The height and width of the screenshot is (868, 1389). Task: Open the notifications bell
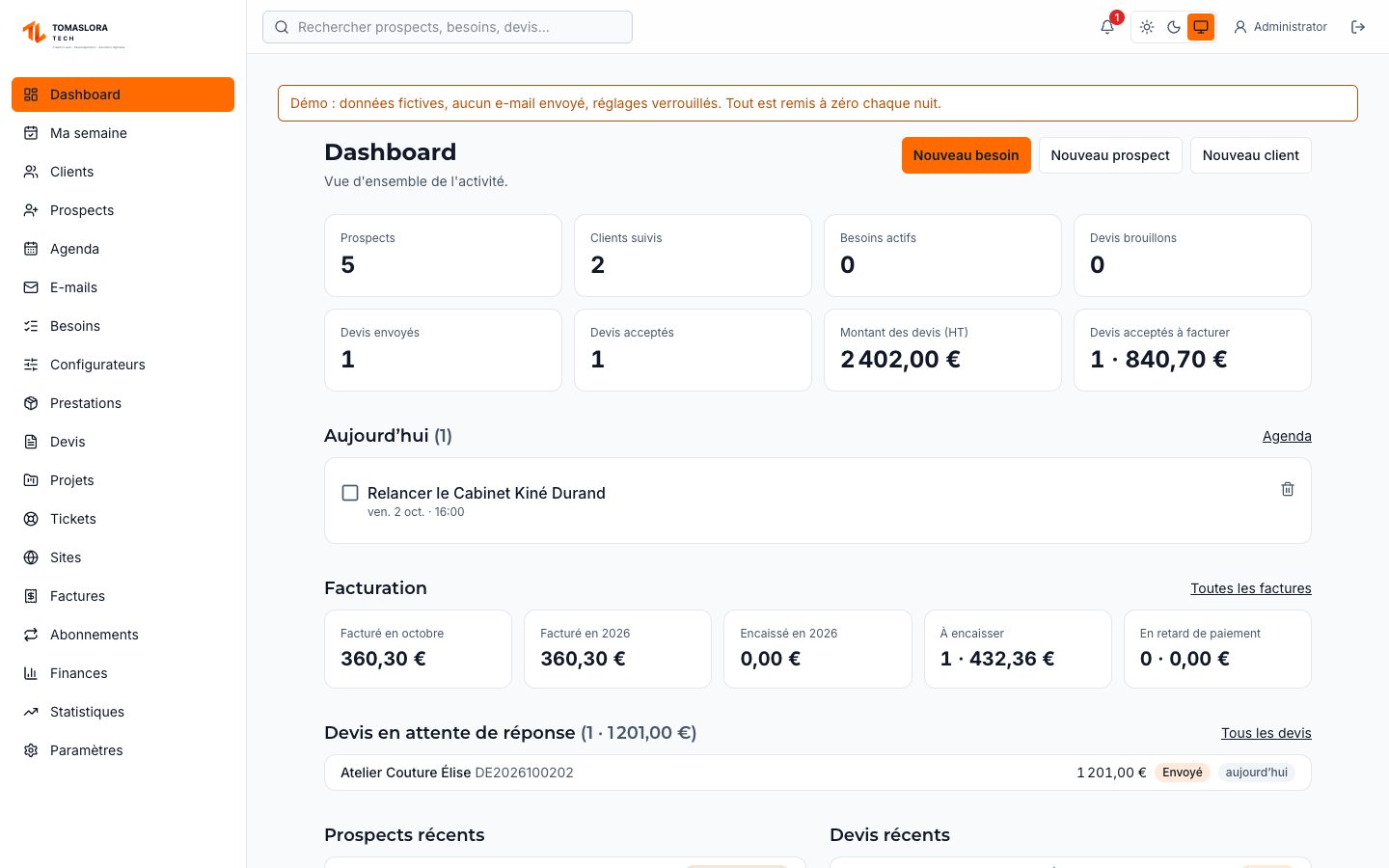click(x=1107, y=27)
